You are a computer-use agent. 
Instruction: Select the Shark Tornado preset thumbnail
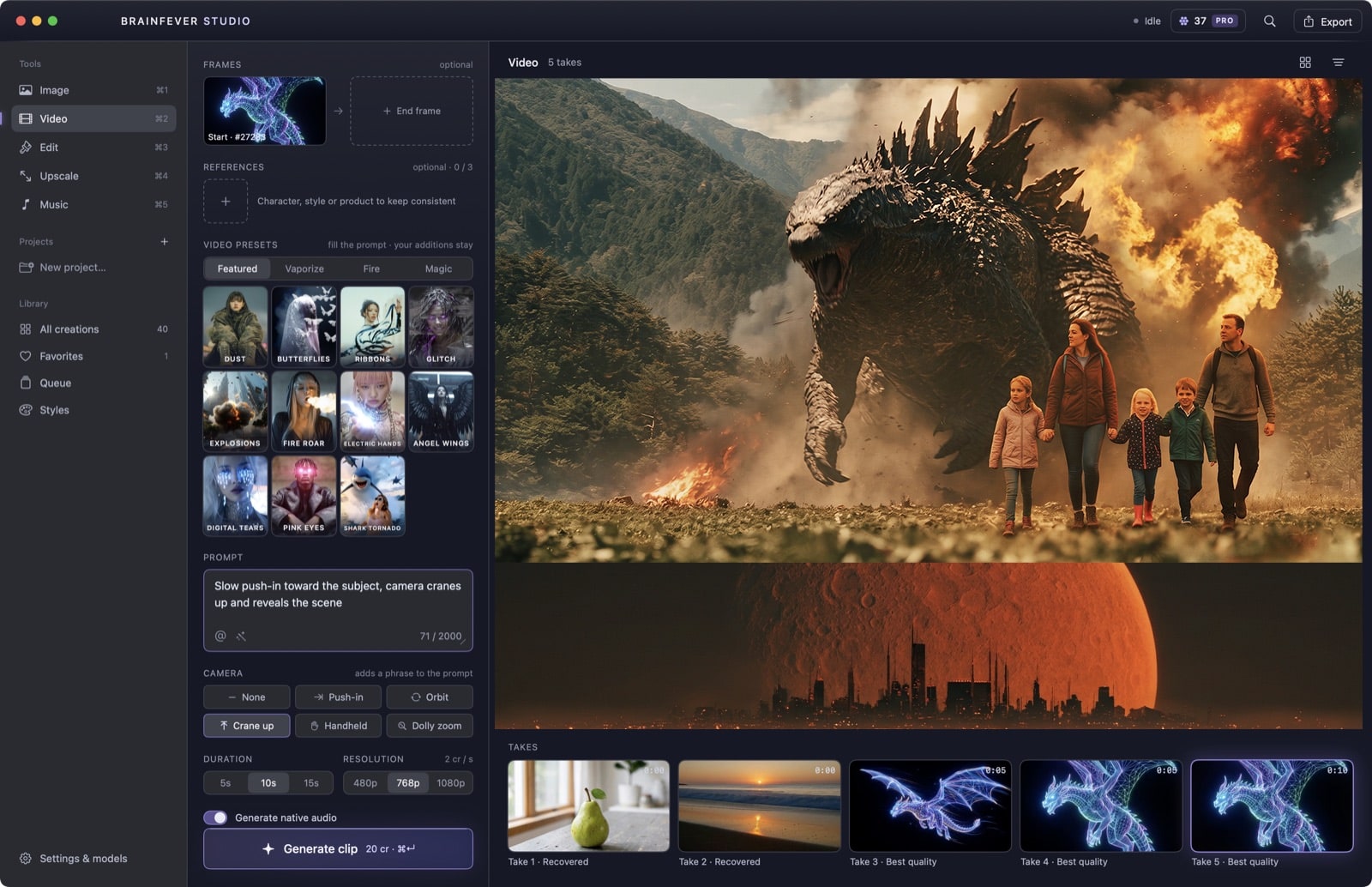click(372, 496)
